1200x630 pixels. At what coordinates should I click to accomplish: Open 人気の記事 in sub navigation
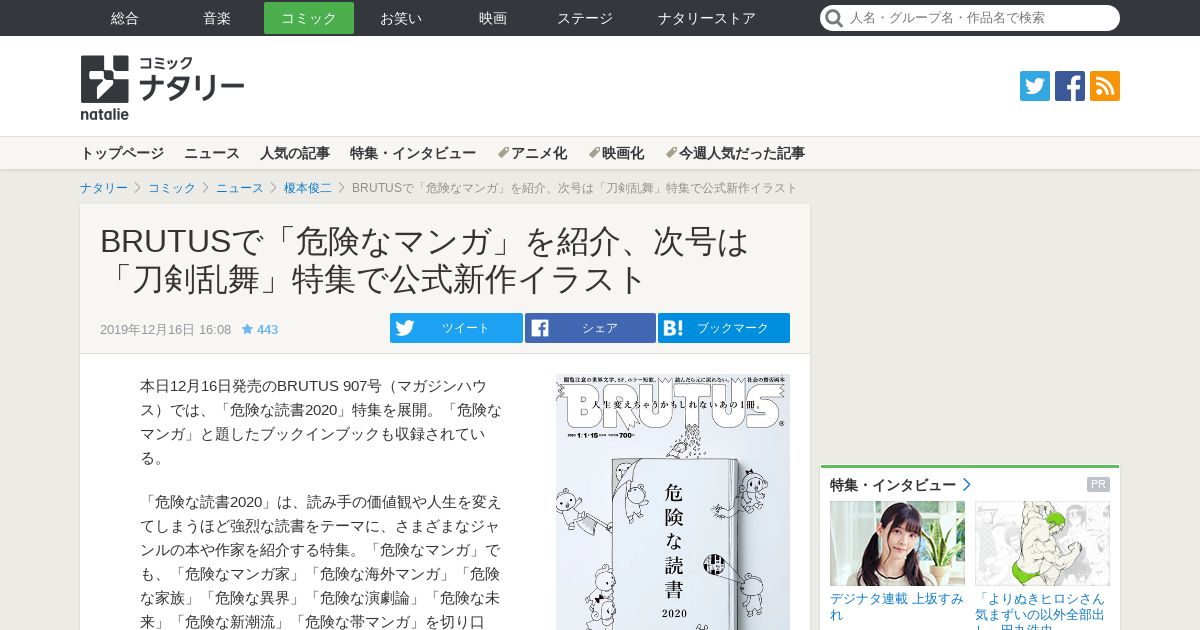pyautogui.click(x=295, y=153)
